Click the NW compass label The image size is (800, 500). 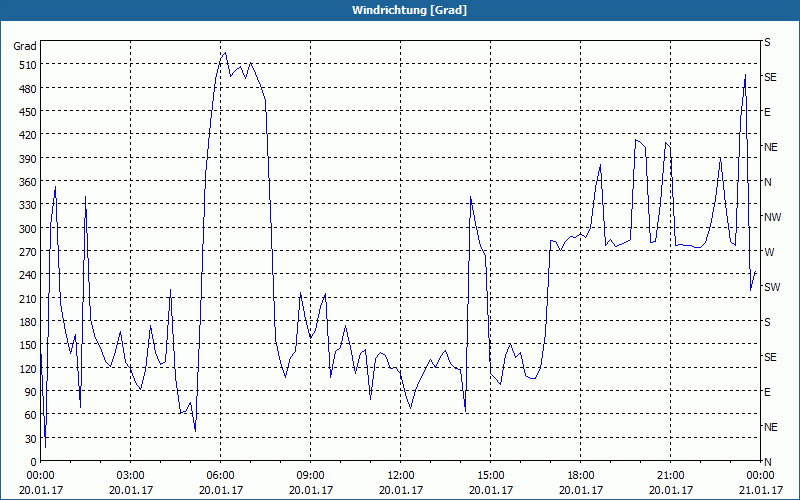click(772, 217)
